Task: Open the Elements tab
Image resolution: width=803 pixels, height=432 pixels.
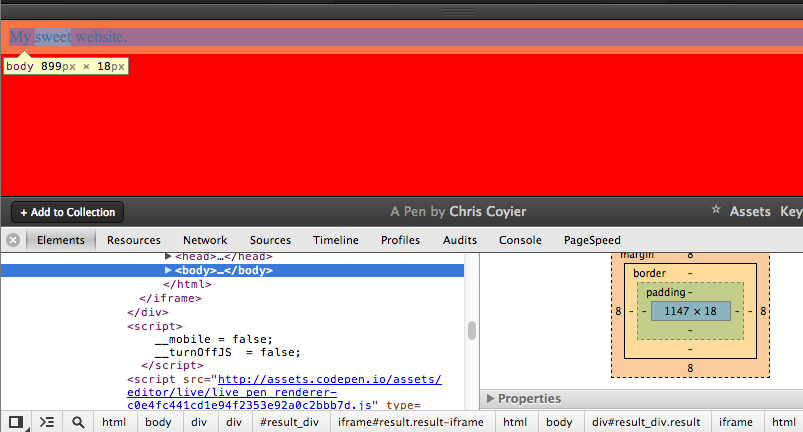Action: [x=60, y=240]
